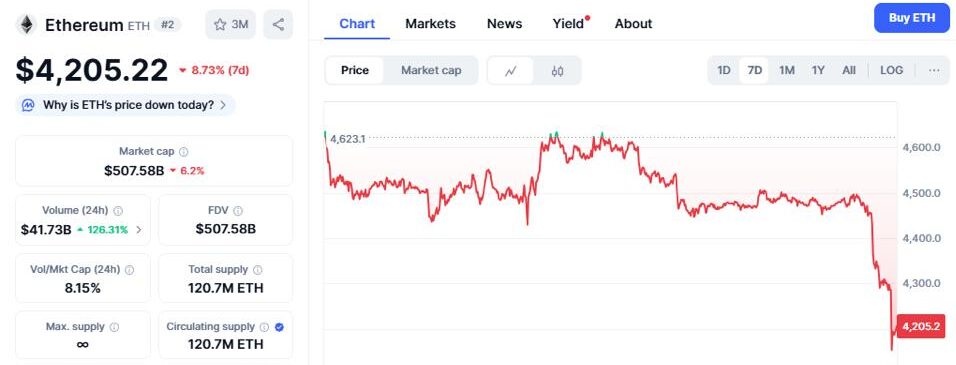Switch to candlestick chart icon
This screenshot has height=365, width=956.
pos(557,71)
